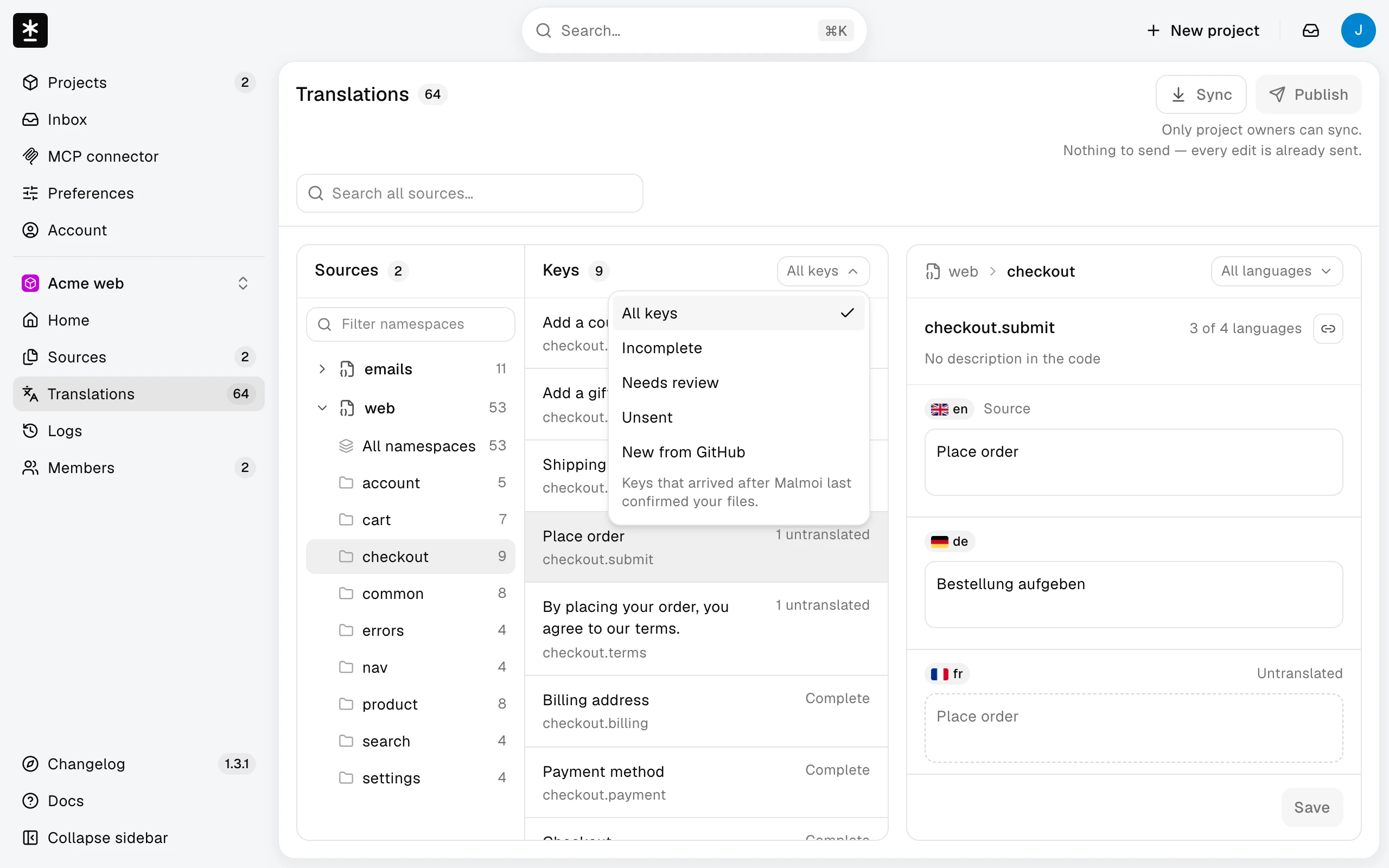The width and height of the screenshot is (1389, 868).
Task: Collapse the web source tree
Action: 322,408
